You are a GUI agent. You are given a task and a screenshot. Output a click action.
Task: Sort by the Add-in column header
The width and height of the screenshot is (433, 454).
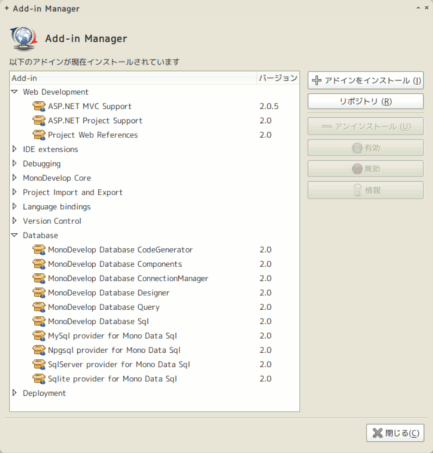coord(133,78)
